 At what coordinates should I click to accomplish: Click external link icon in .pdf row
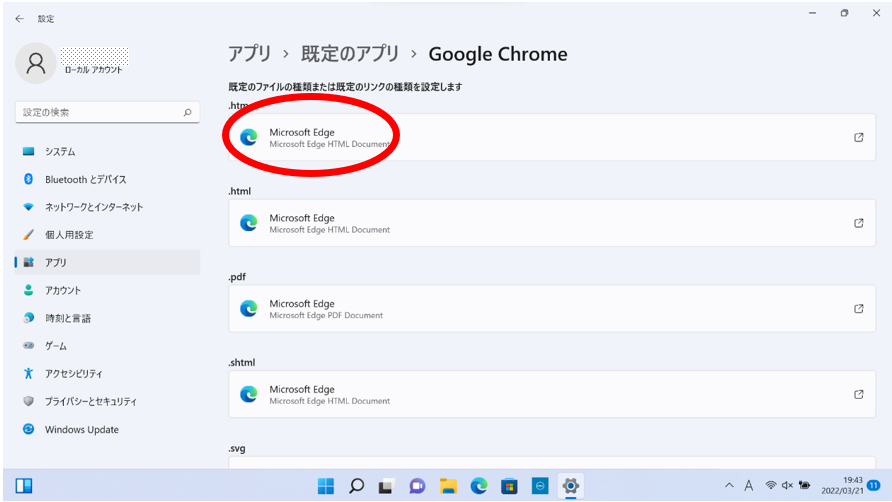pos(859,308)
